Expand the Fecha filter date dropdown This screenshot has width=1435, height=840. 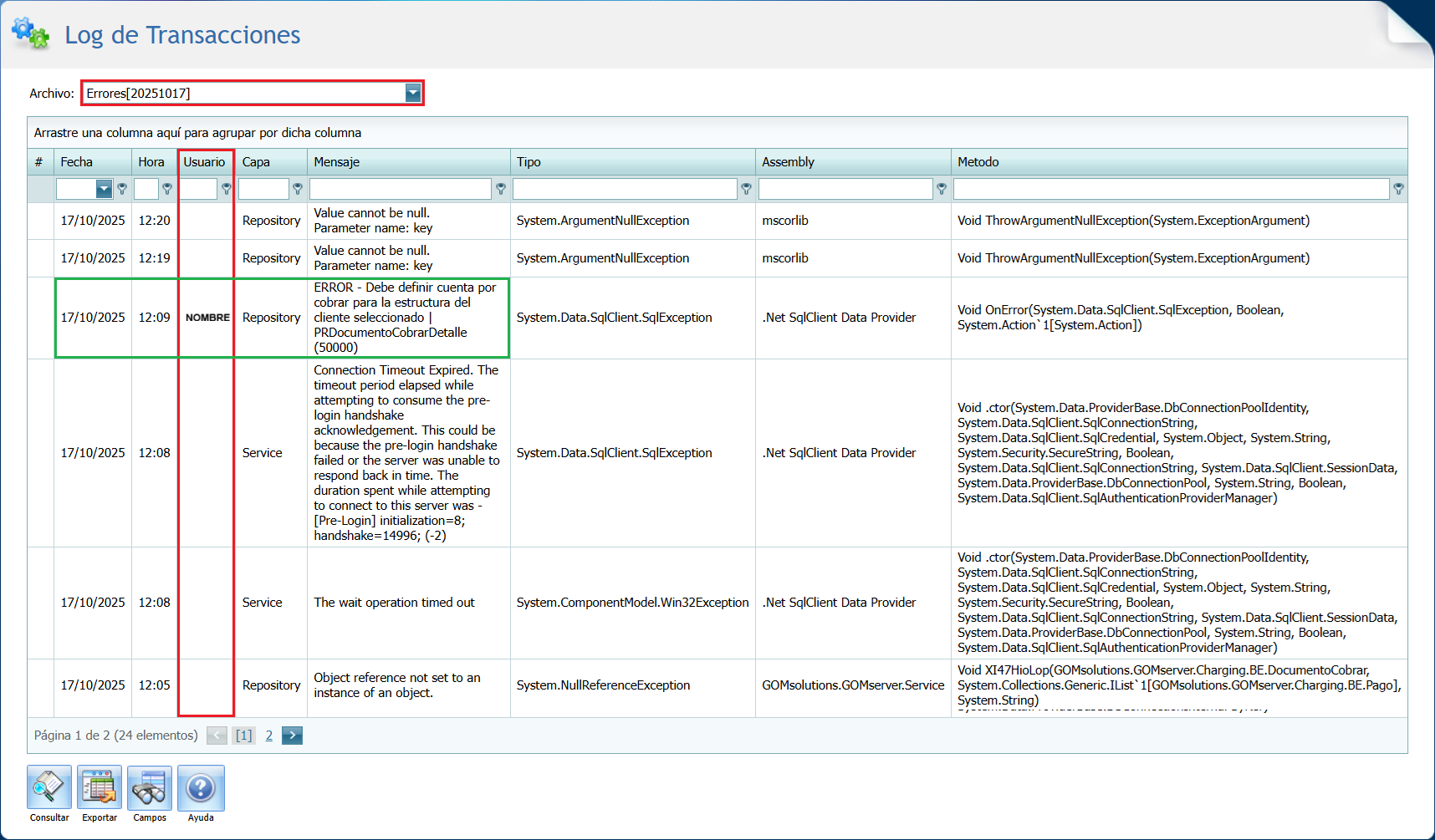(104, 189)
